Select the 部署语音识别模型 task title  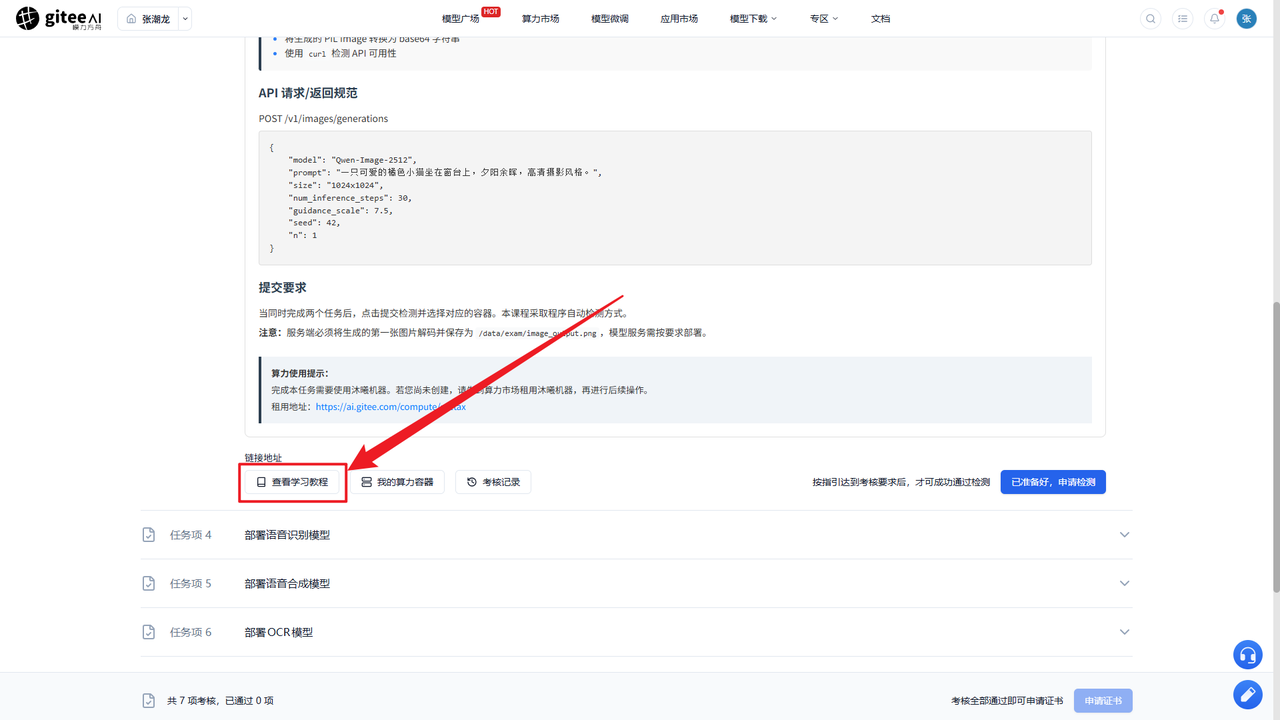pos(287,535)
